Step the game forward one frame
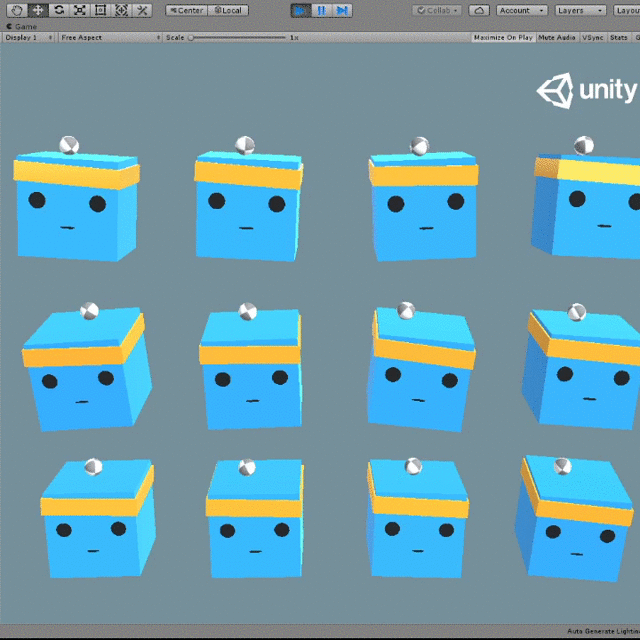 tap(342, 11)
